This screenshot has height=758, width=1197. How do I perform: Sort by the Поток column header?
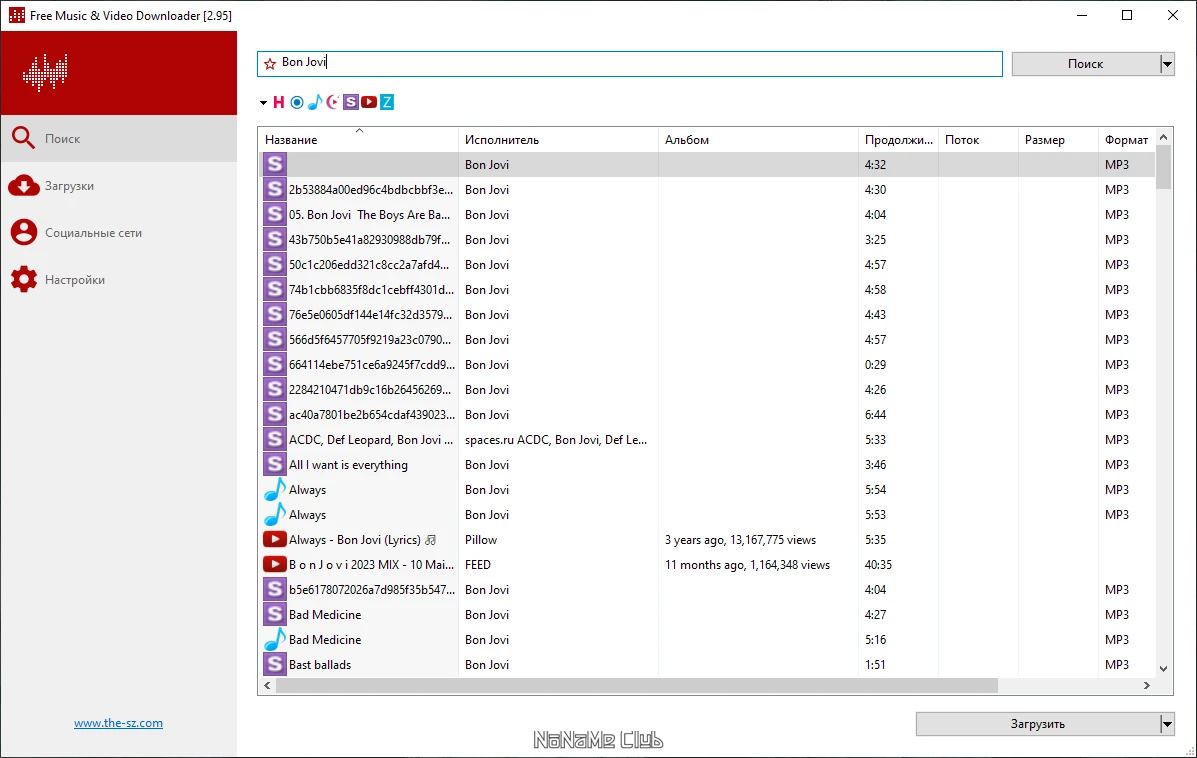pyautogui.click(x=978, y=140)
